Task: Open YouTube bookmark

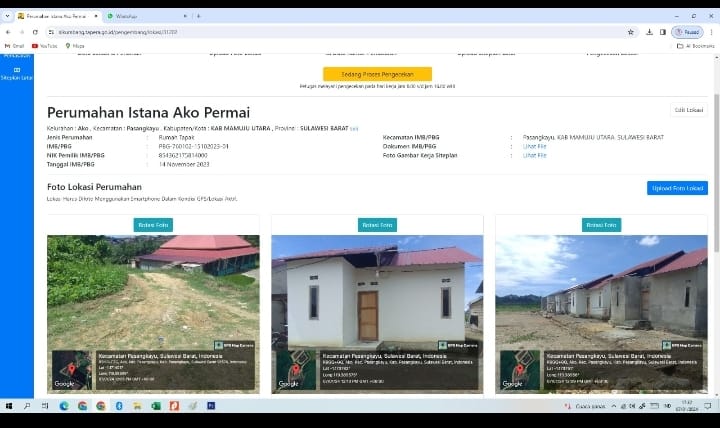Action: (45, 46)
